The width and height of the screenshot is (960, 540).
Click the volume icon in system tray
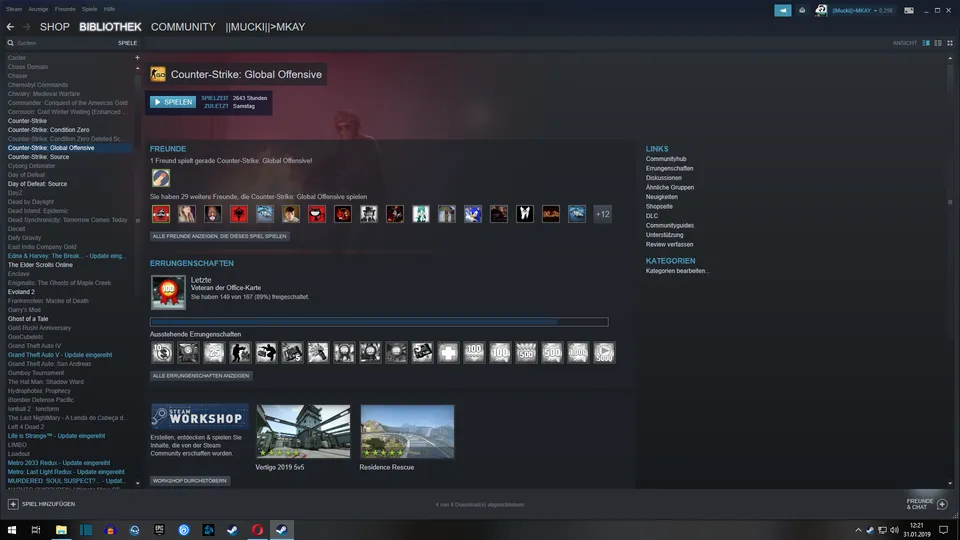[x=894, y=530]
